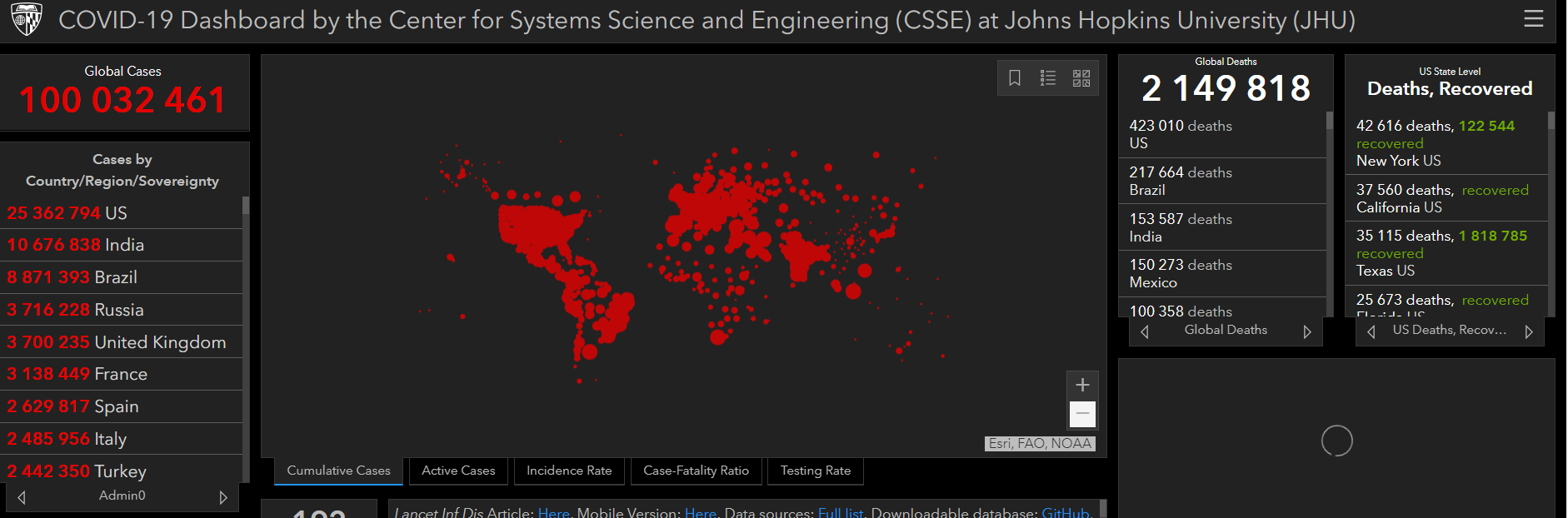Image resolution: width=1568 pixels, height=518 pixels.
Task: Select Italy in the country cases list
Action: point(122,439)
